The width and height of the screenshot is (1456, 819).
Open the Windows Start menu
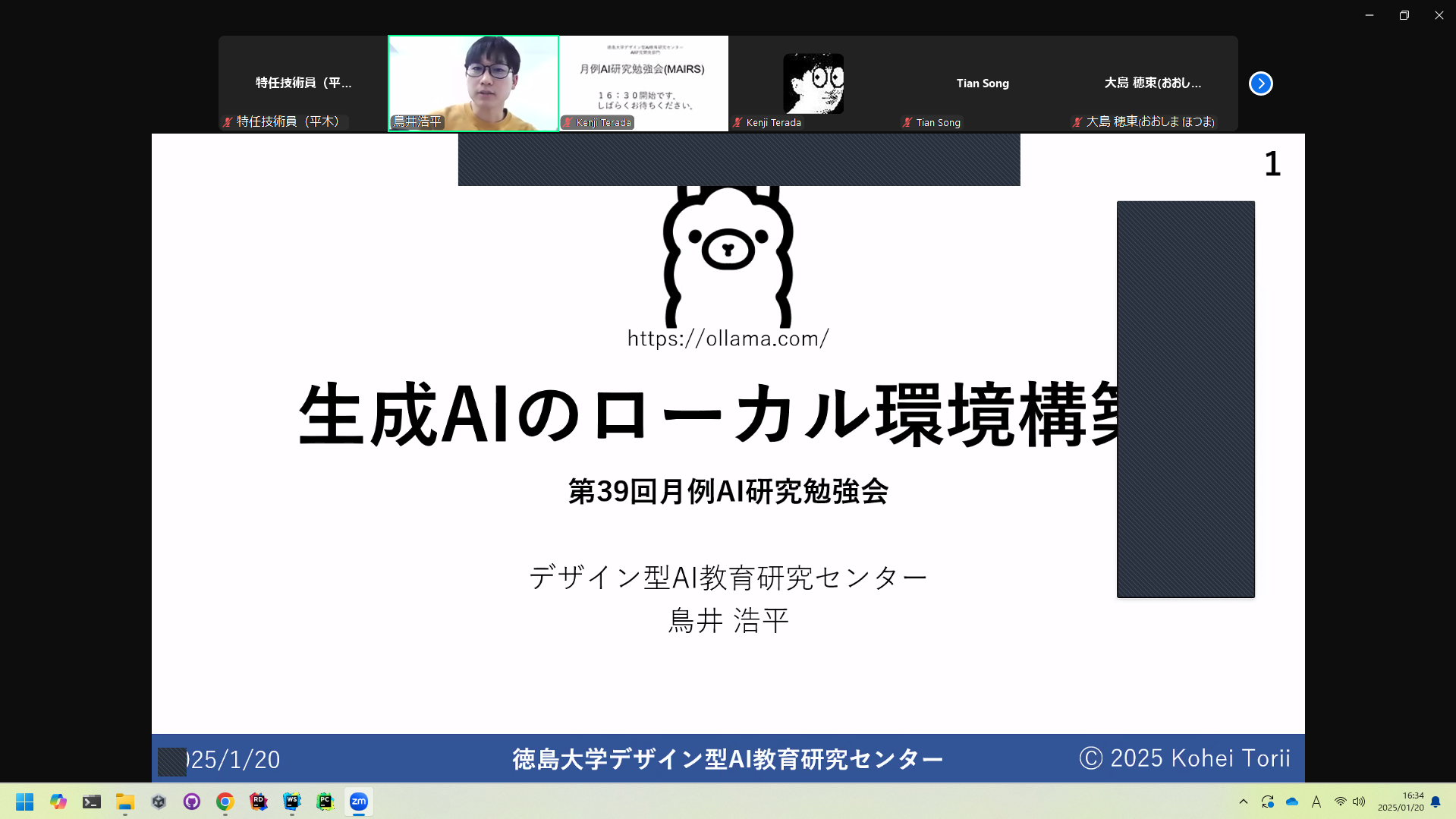(25, 802)
